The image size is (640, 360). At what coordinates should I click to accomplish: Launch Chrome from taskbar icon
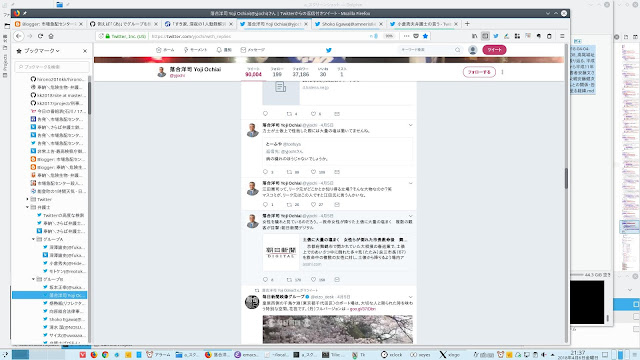(105, 355)
